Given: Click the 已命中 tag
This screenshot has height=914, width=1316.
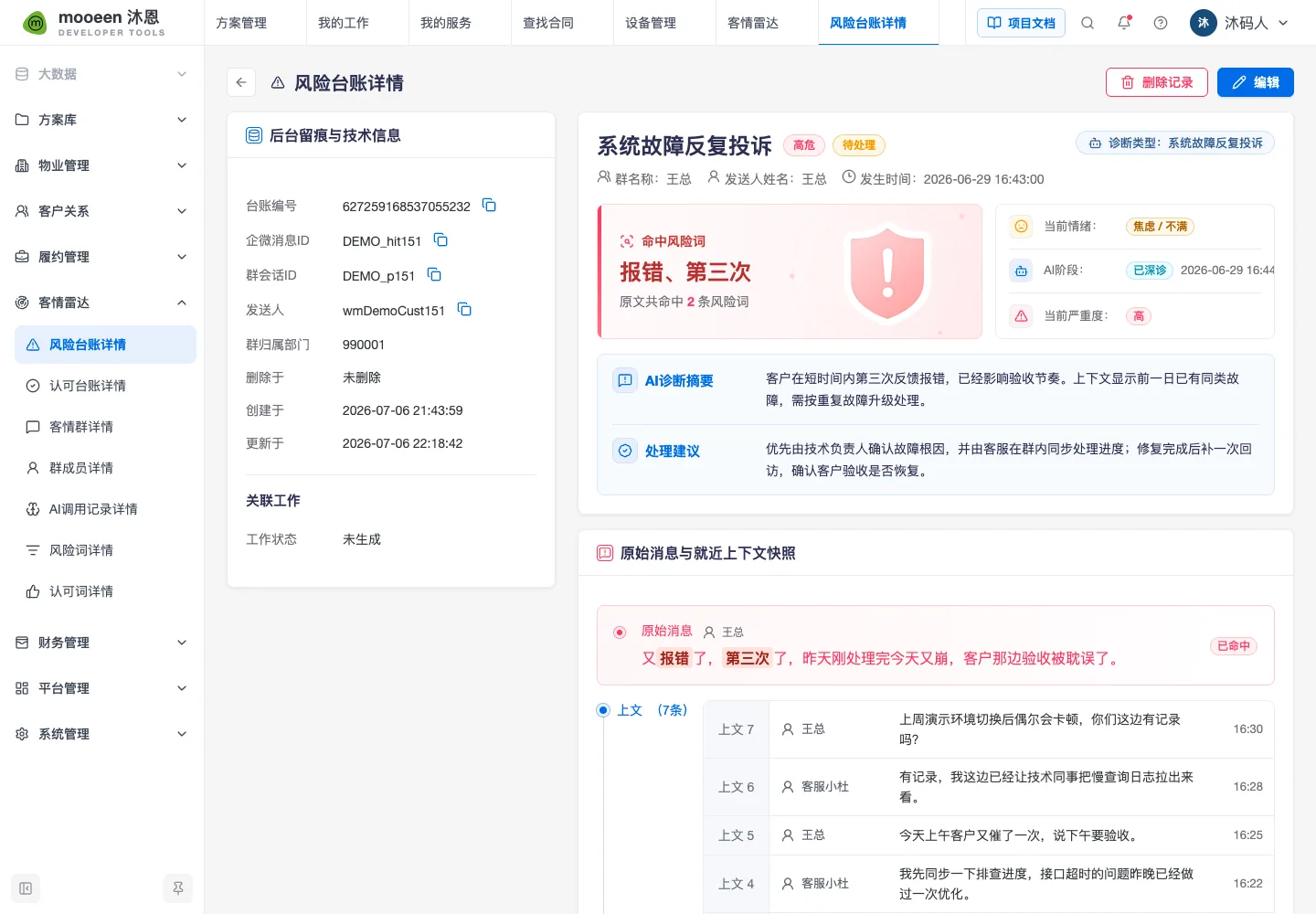Looking at the screenshot, I should click(1233, 646).
